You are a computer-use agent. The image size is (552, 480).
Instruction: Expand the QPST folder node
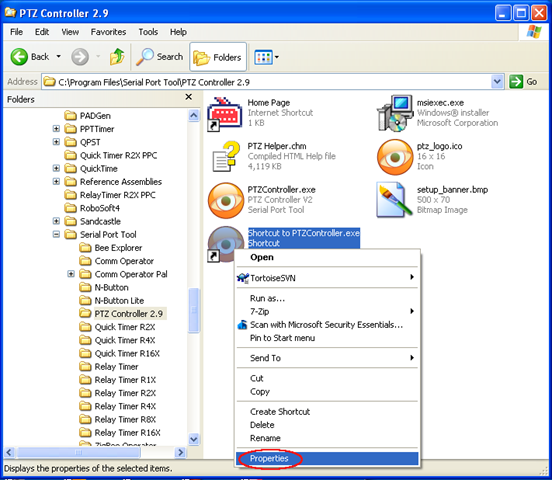[x=56, y=142]
